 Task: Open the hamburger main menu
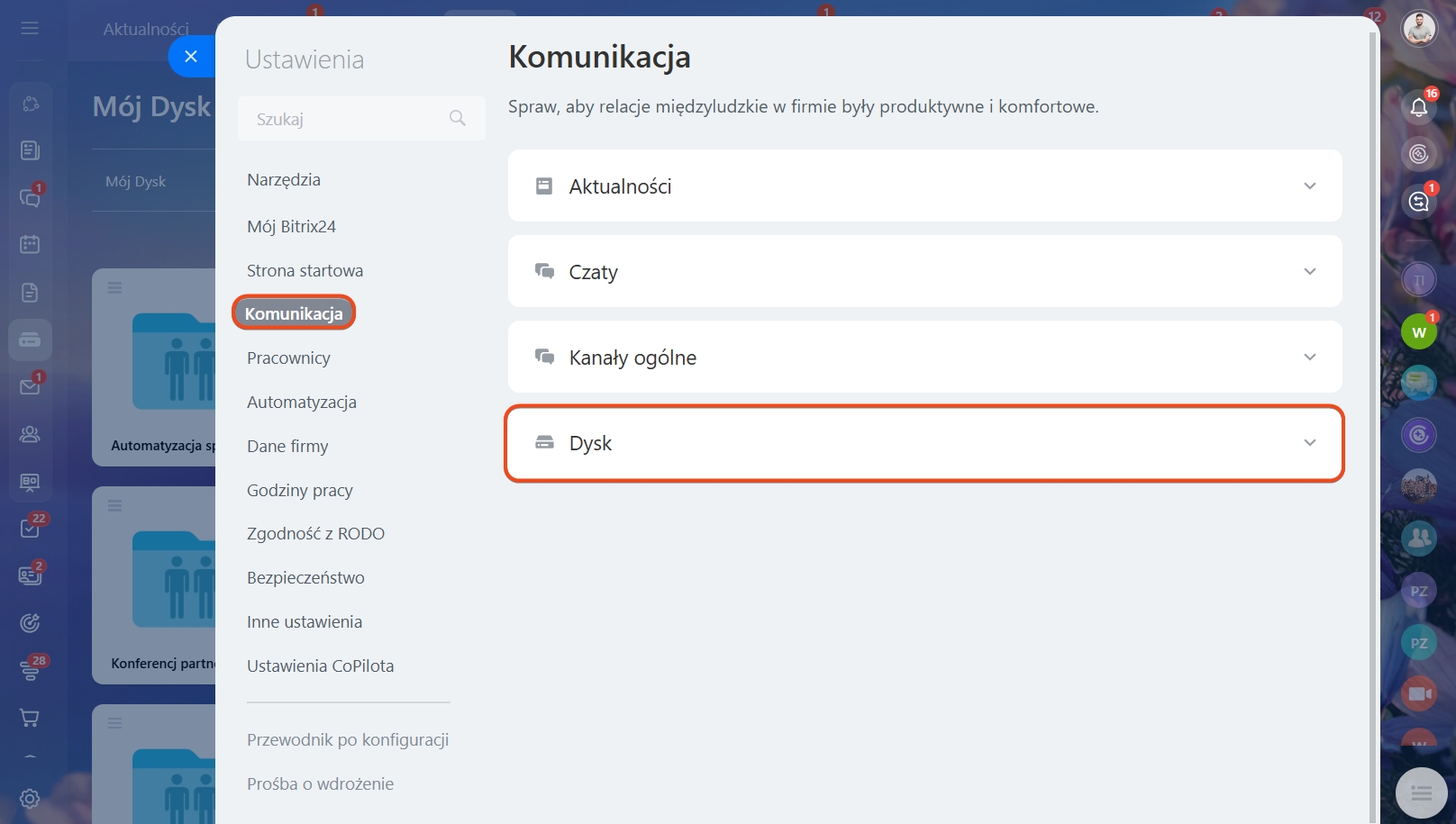pos(30,28)
